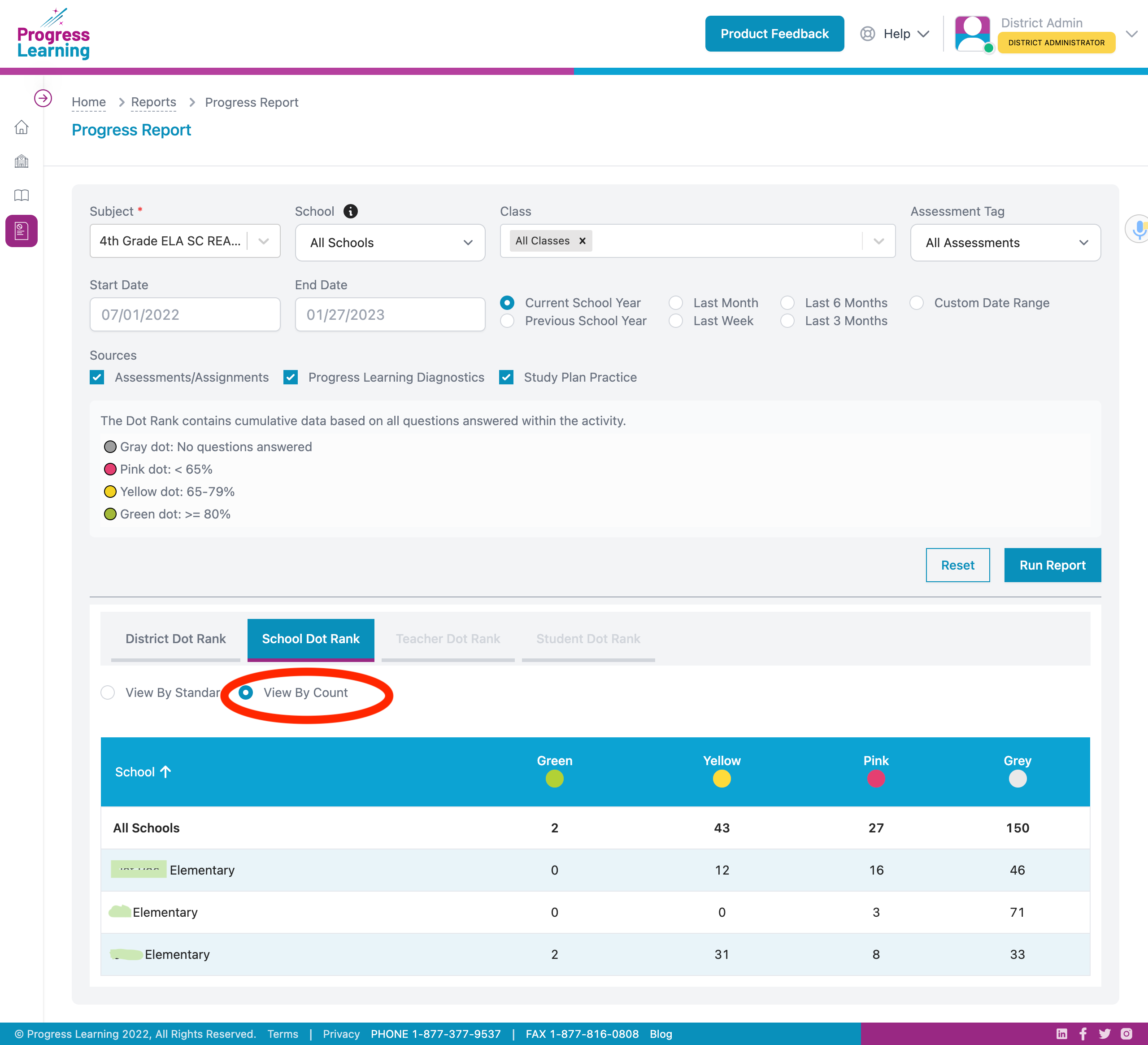Expand the sidebar with the arrow icon
The image size is (1148, 1045).
pos(43,99)
